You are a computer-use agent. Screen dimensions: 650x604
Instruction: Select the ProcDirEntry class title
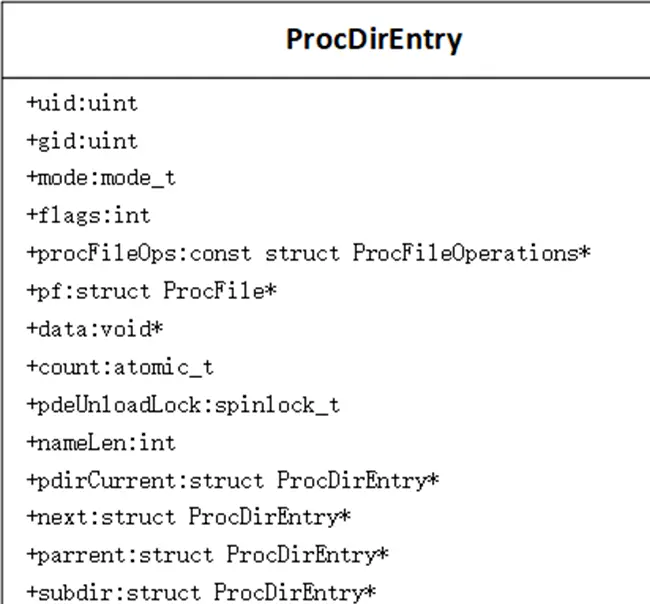(374, 40)
